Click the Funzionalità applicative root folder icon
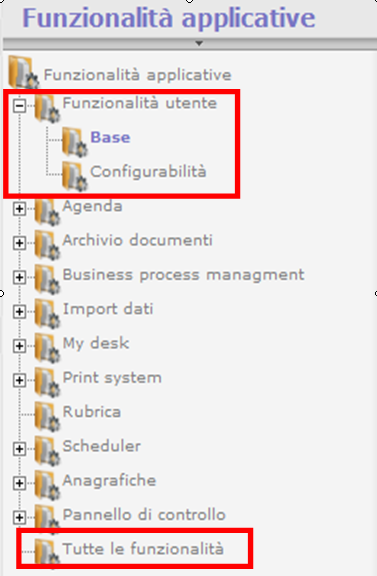Image resolution: width=377 pixels, height=576 pixels. point(23,72)
